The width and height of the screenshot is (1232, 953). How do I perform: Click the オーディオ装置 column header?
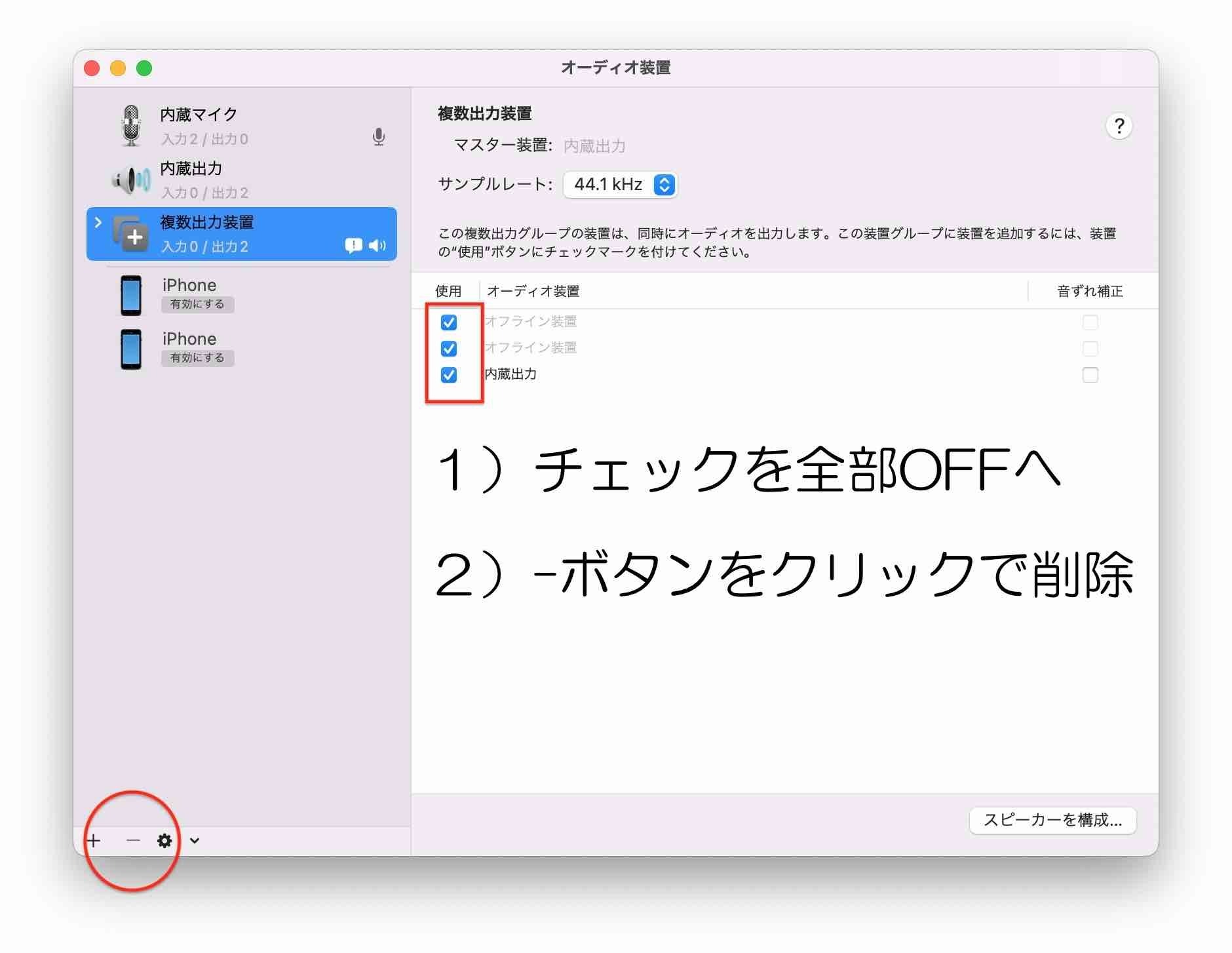(533, 291)
